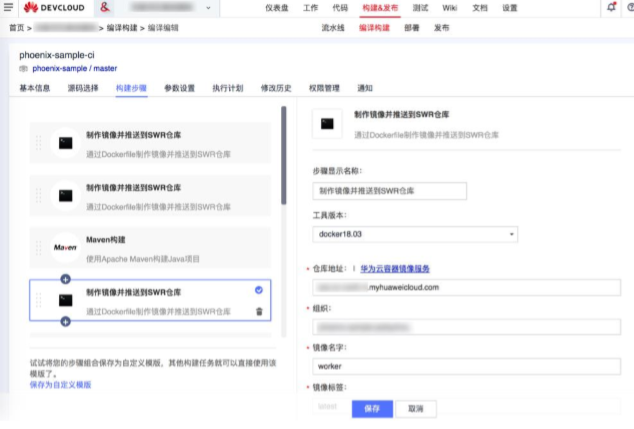The image size is (634, 429).
Task: Select the second 制作镜像并推送到SWR仓库 step terminal icon
Action: tap(66, 196)
